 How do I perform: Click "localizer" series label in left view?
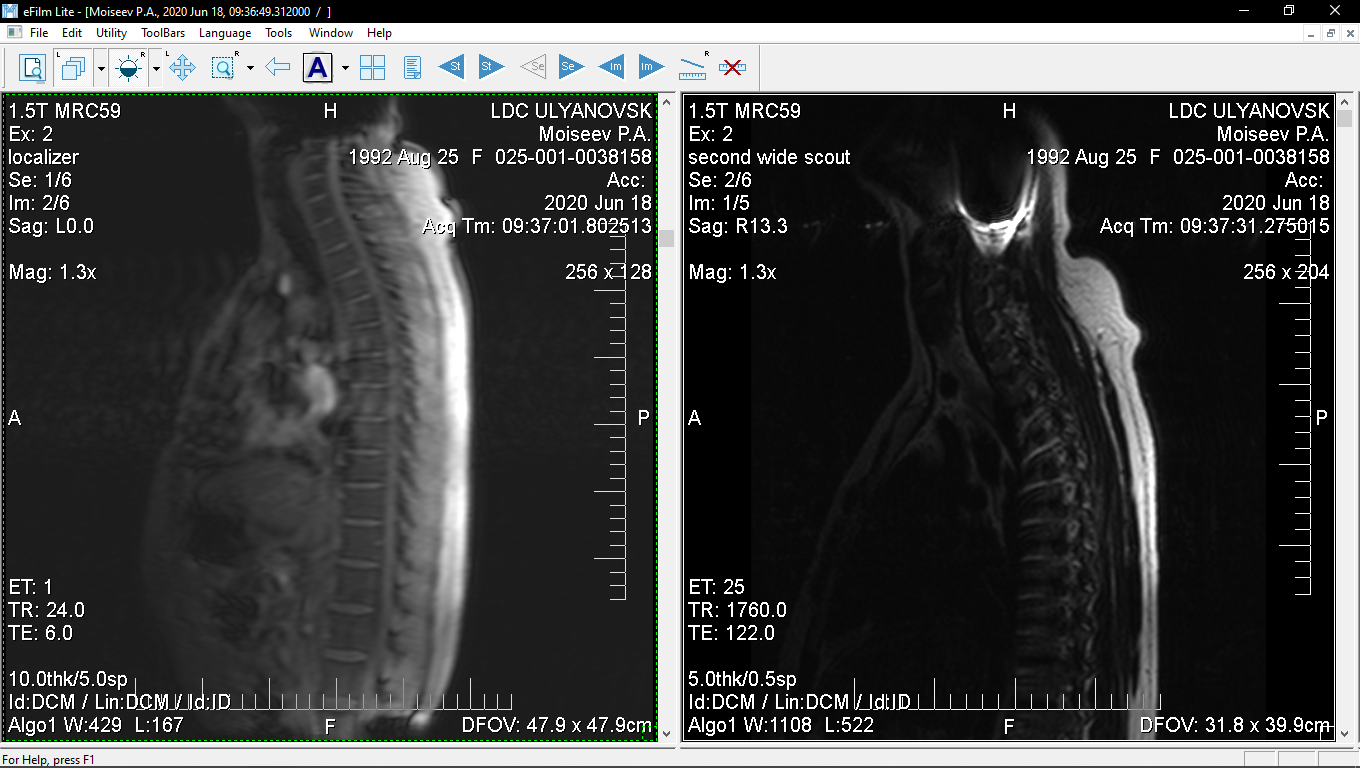click(43, 157)
